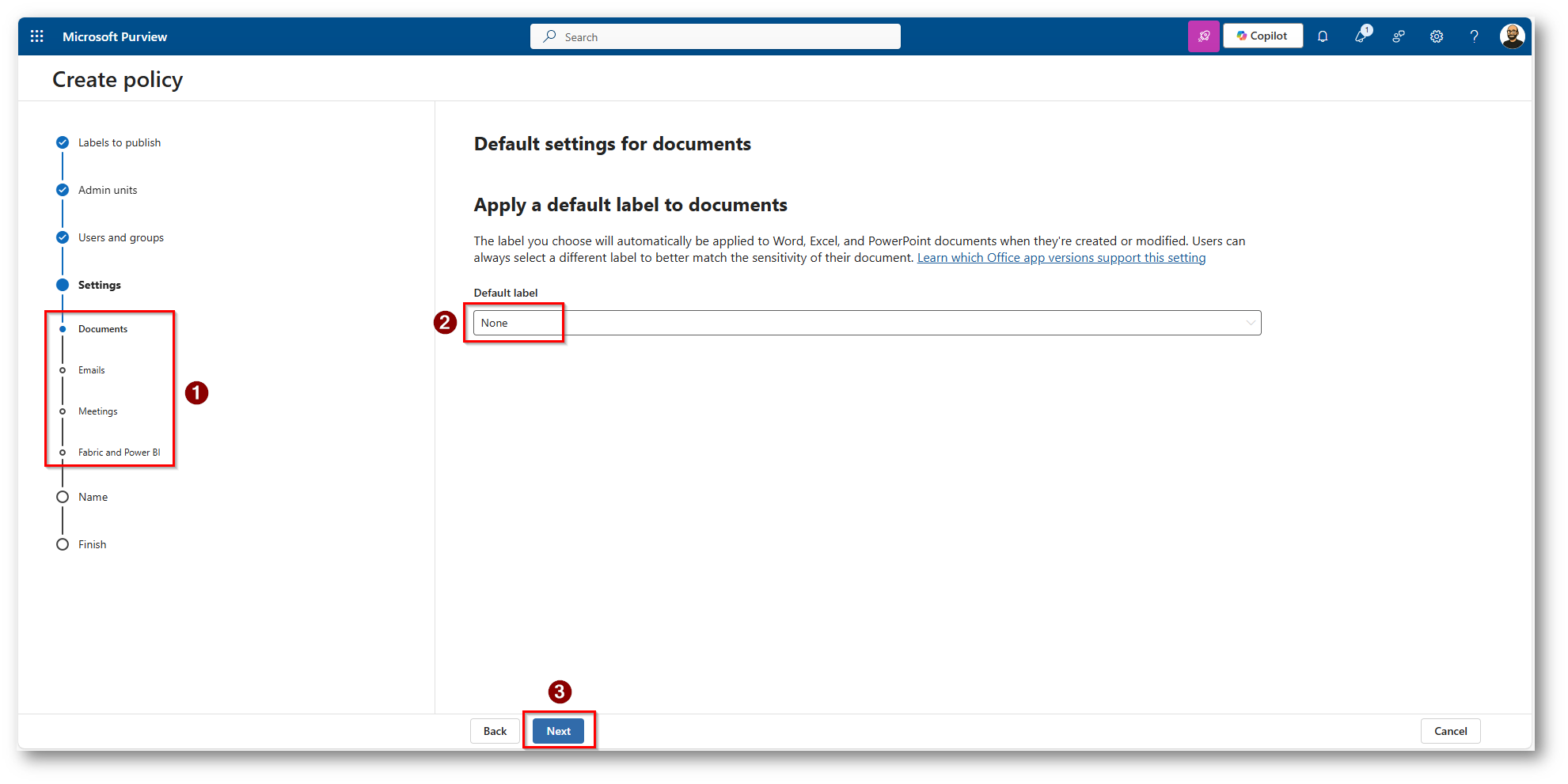Go to the Name step
This screenshot has height=784, width=1568.
coord(93,497)
